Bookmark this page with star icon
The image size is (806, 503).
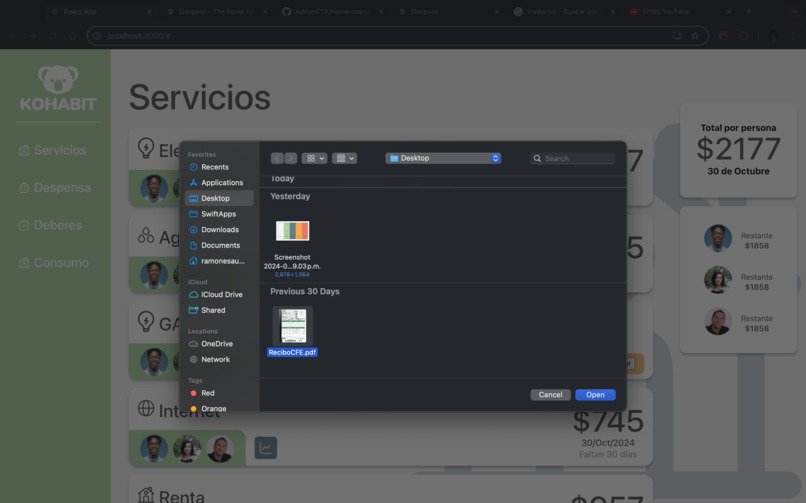click(695, 36)
